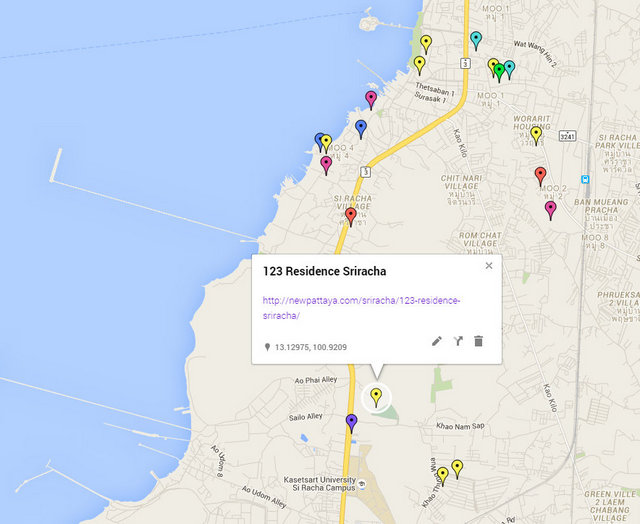
Task: Select the cyan marker right of green marker
Action: pos(509,70)
